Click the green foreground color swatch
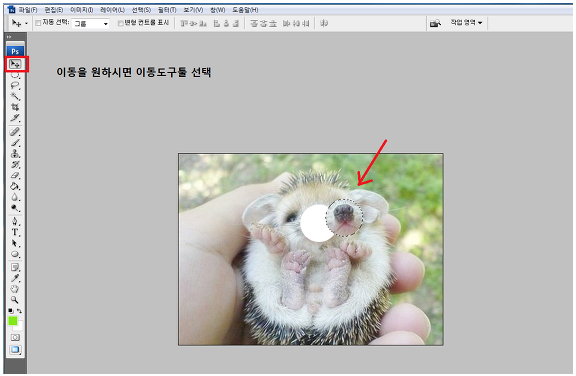This screenshot has width=576, height=376. click(x=13, y=321)
